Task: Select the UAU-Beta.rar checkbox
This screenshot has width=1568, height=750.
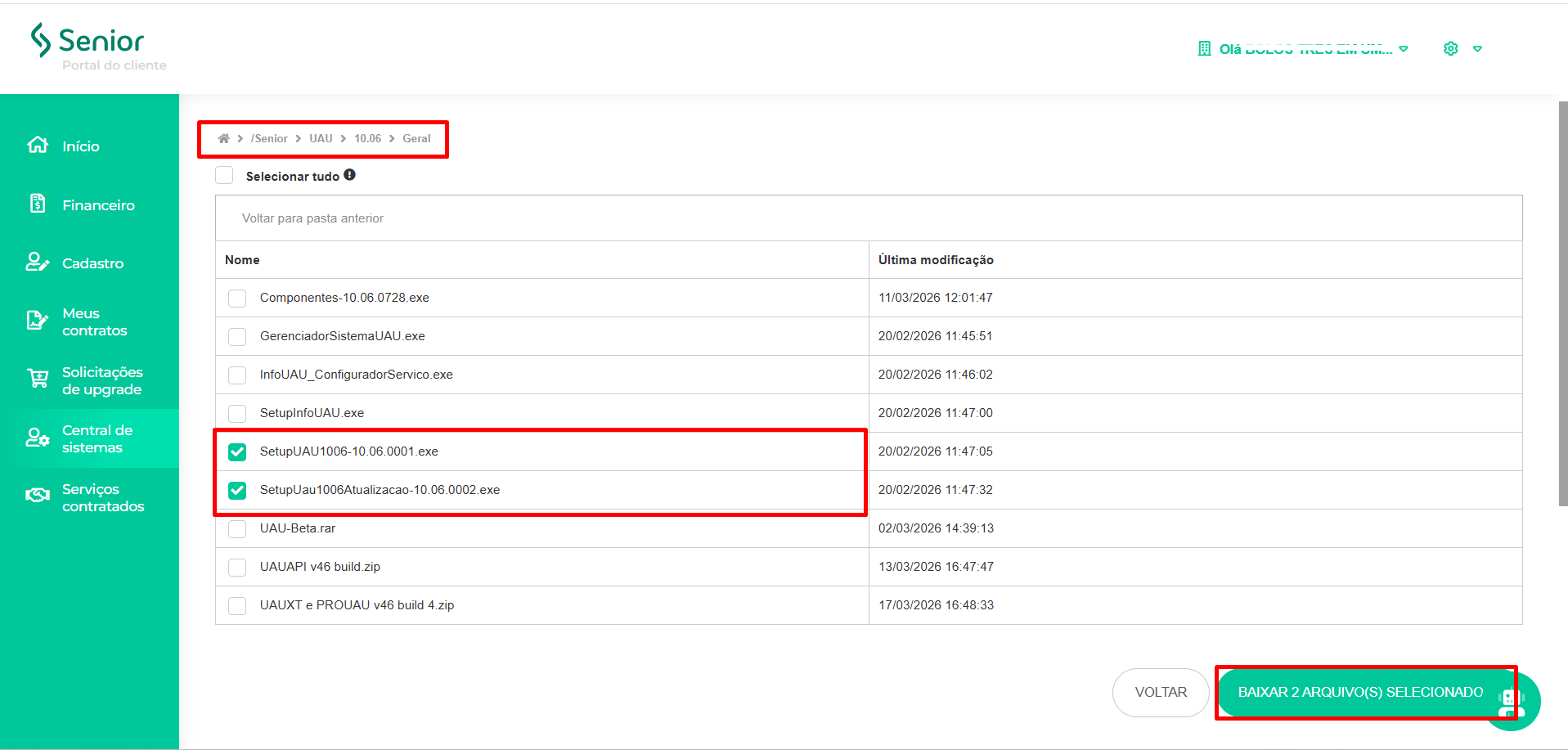Action: click(x=237, y=528)
